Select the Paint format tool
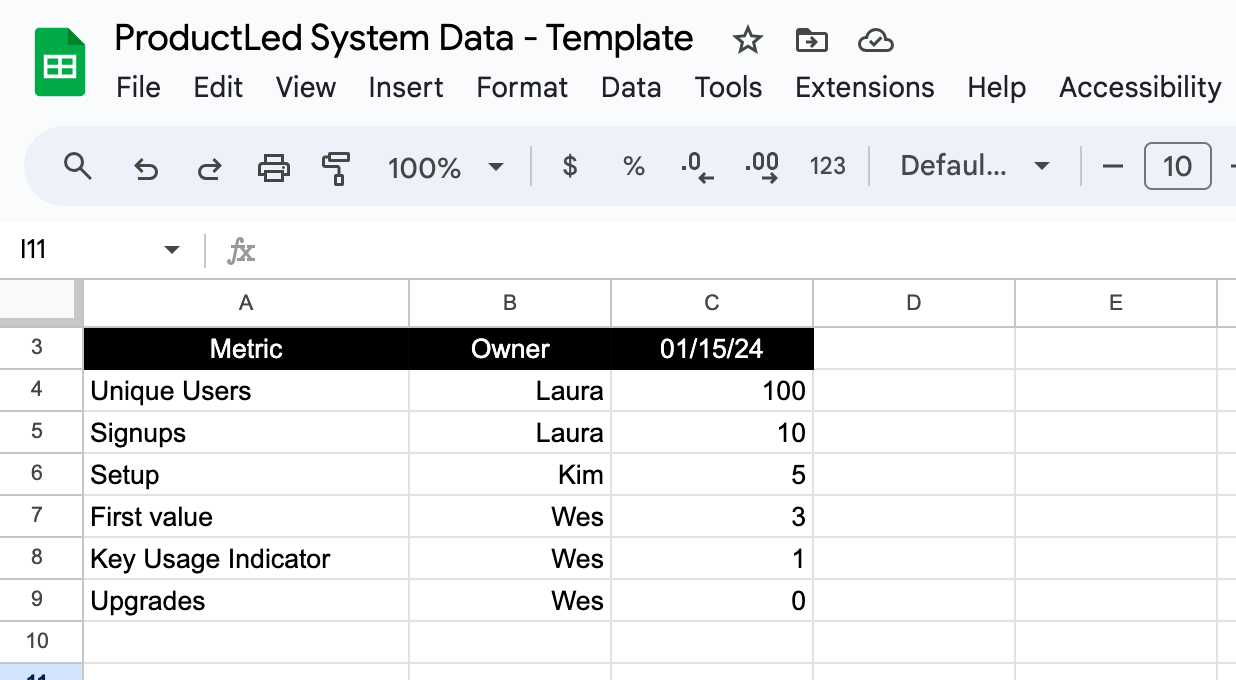The image size is (1236, 680). [x=336, y=167]
